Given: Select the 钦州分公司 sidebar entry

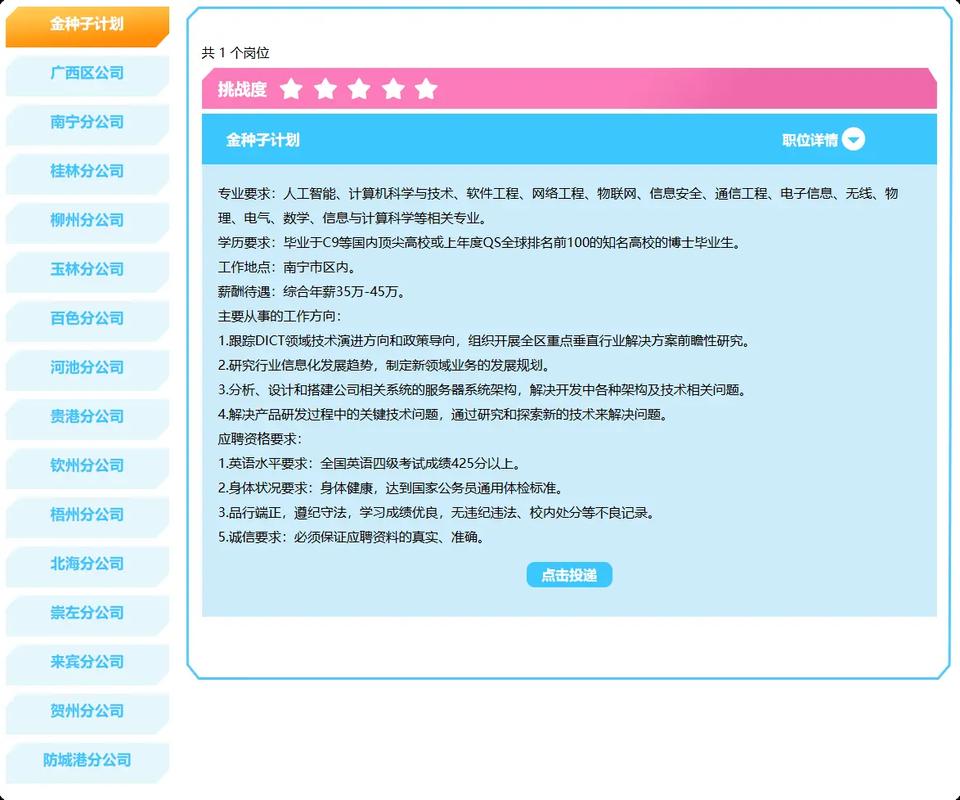Looking at the screenshot, I should click(x=88, y=467).
